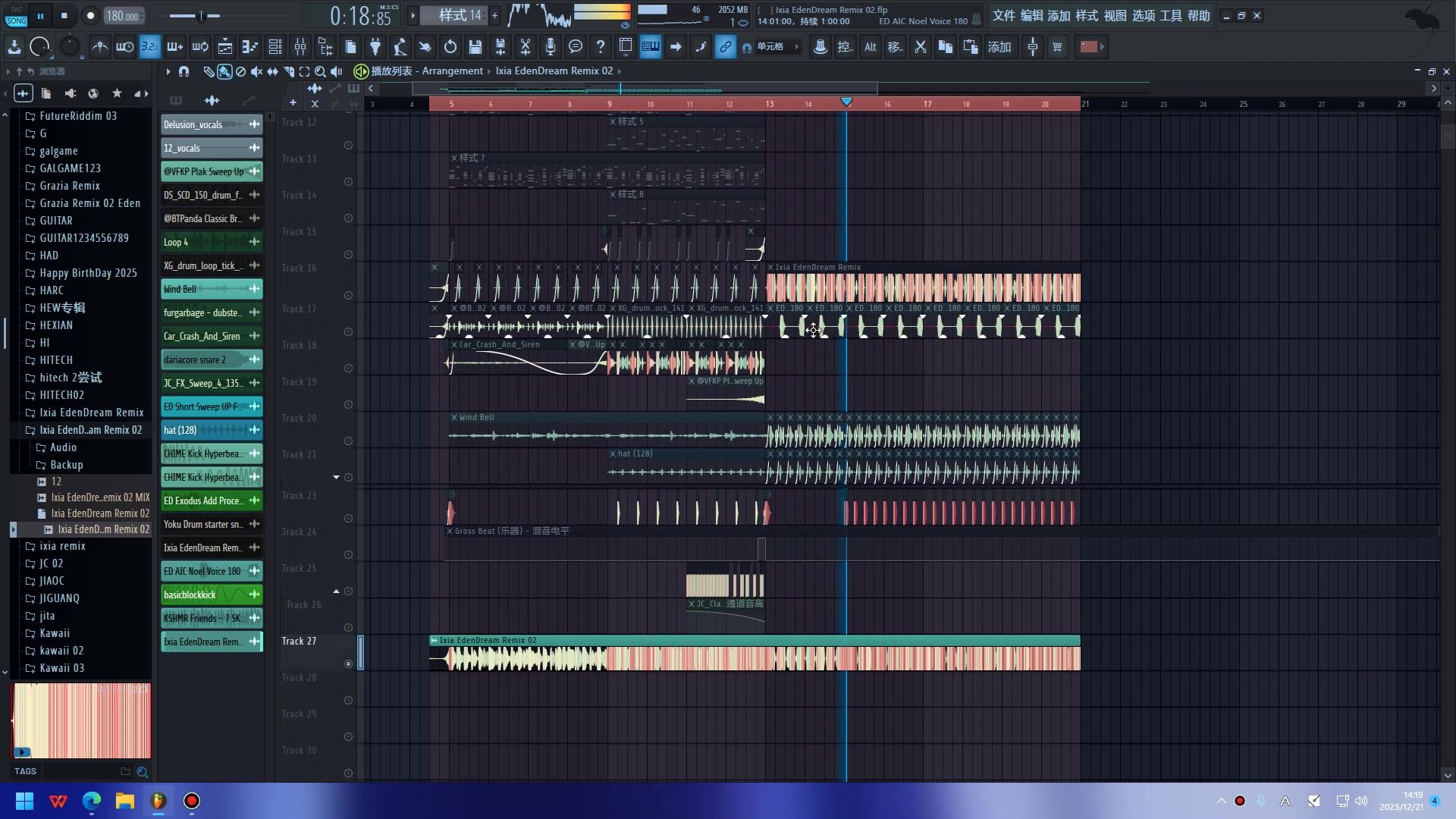
Task: Choose the Select marquee tool
Action: [304, 71]
